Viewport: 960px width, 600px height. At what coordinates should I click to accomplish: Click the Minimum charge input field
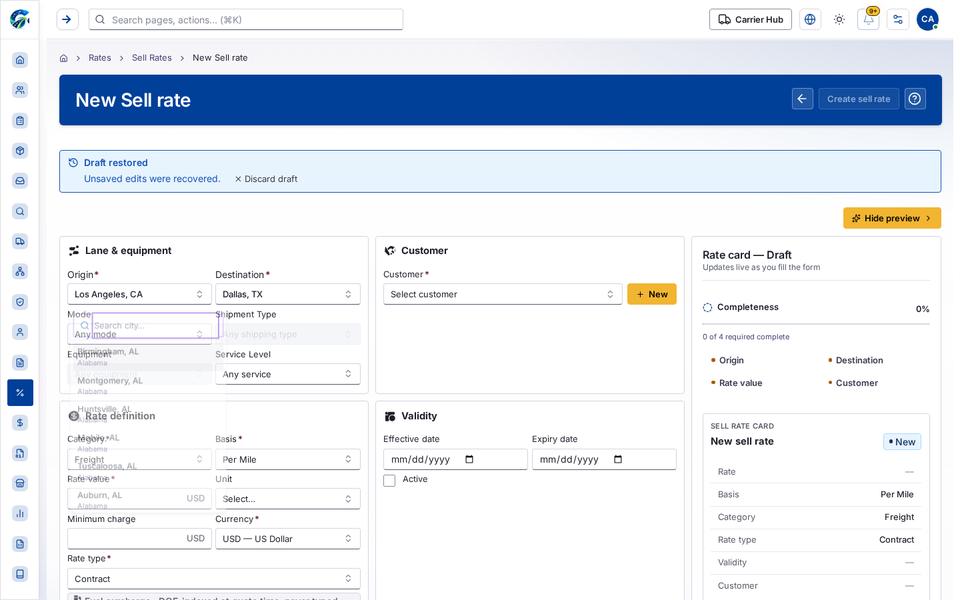139,539
